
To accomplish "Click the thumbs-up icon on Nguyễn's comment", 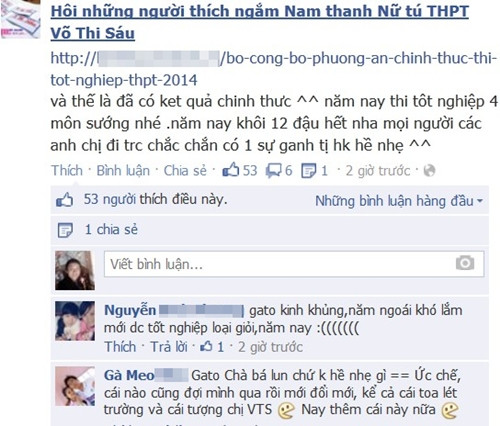I will pyautogui.click(x=206, y=346).
